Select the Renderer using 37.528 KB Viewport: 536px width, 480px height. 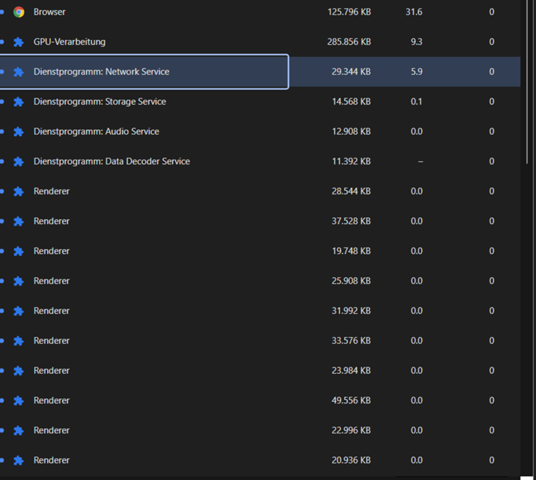tap(260, 221)
